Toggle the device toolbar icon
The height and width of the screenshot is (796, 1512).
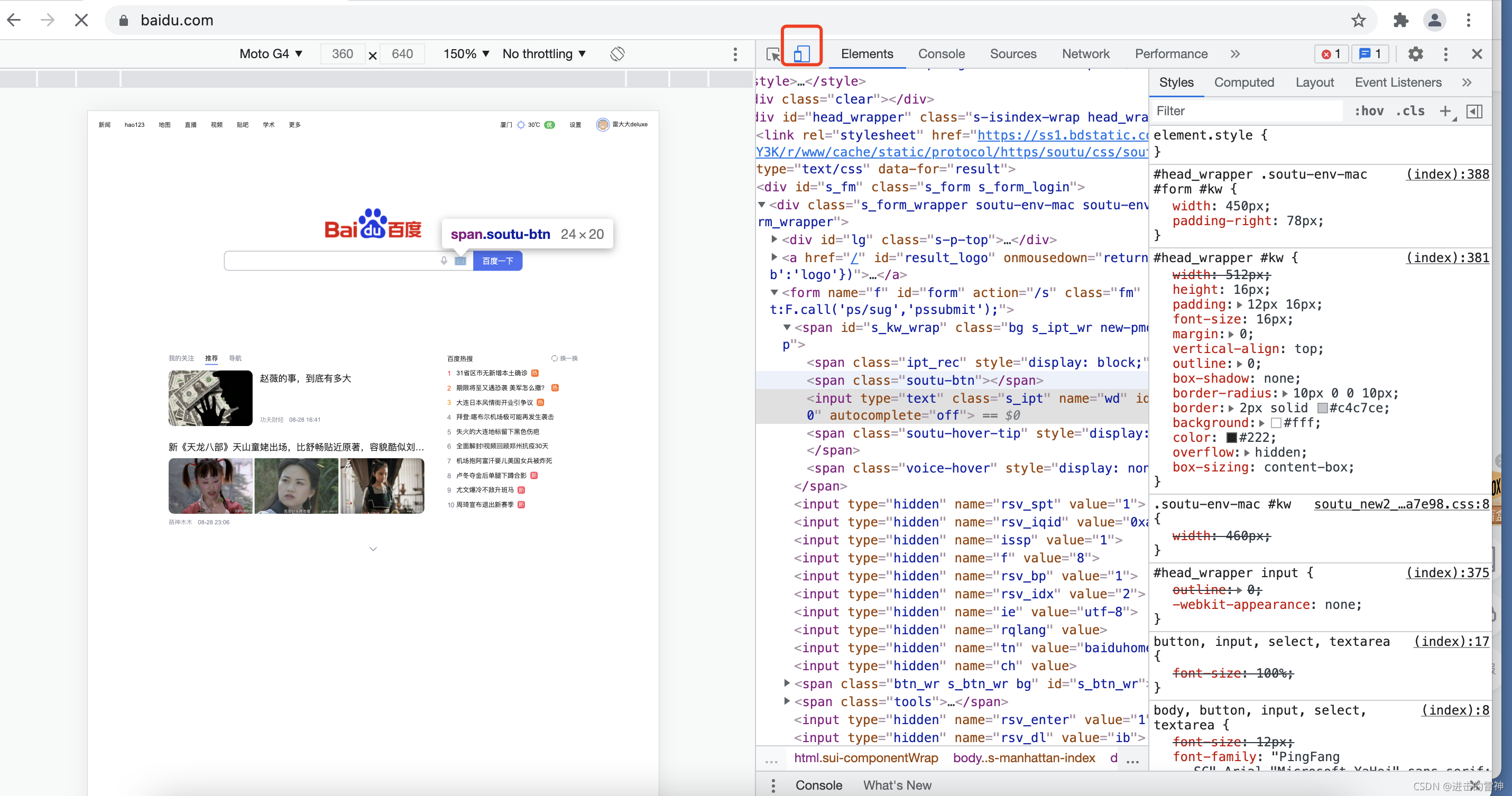click(x=801, y=54)
